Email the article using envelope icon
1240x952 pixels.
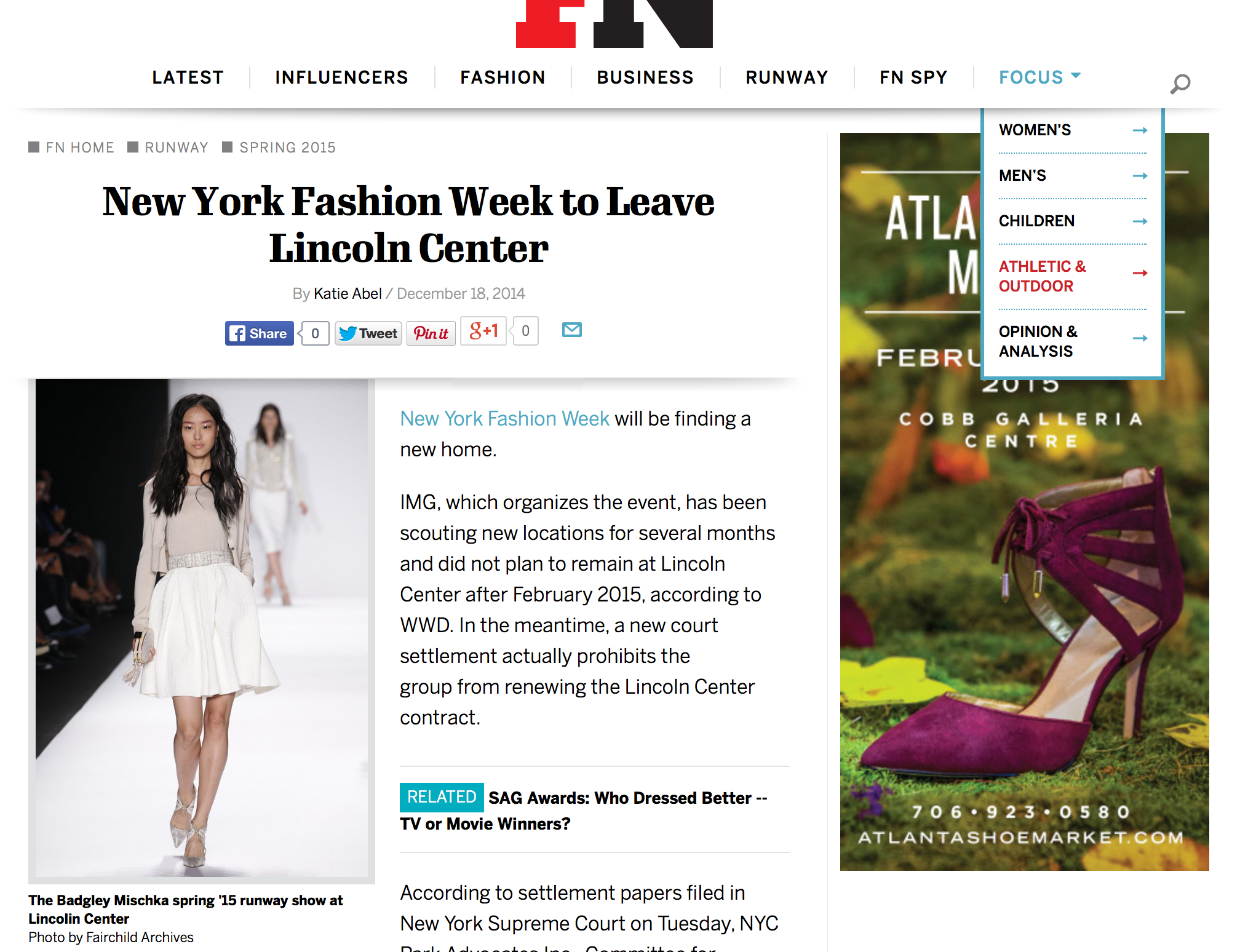click(572, 330)
